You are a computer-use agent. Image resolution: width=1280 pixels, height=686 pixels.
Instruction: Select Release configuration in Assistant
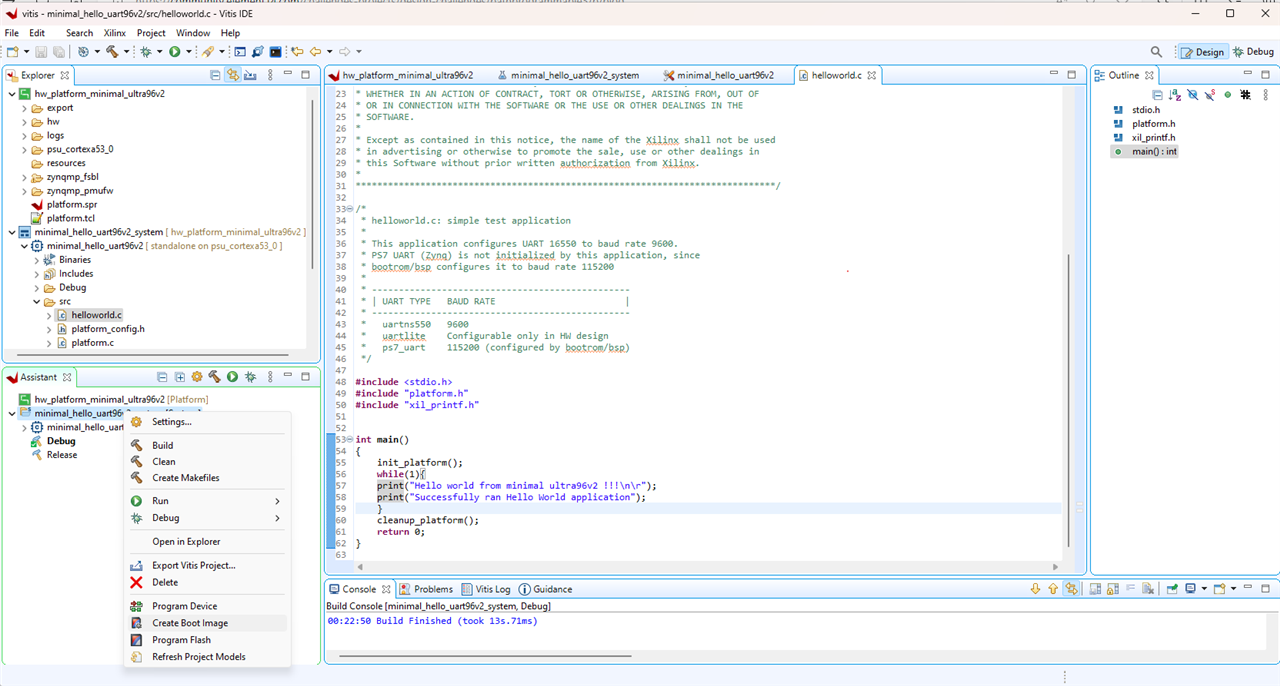coord(55,455)
